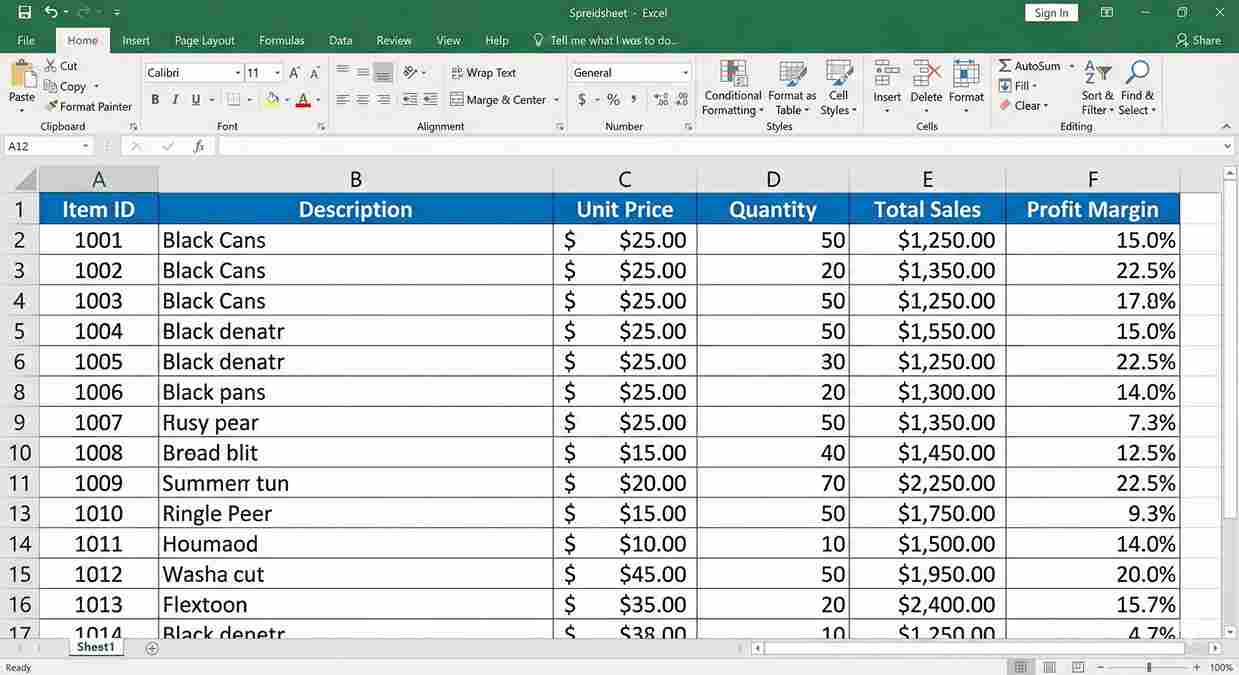Open the Formulas ribbon tab
The width and height of the screenshot is (1239, 675).
[281, 41]
